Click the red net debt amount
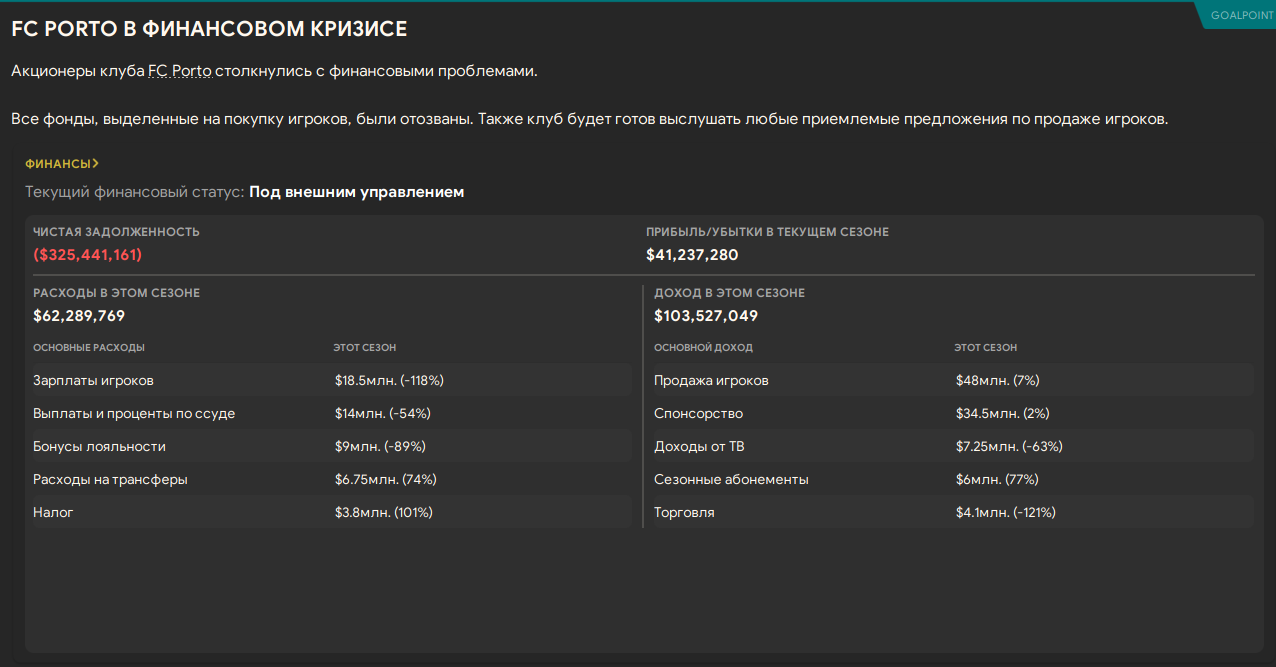Image resolution: width=1276 pixels, height=667 pixels. coord(88,255)
